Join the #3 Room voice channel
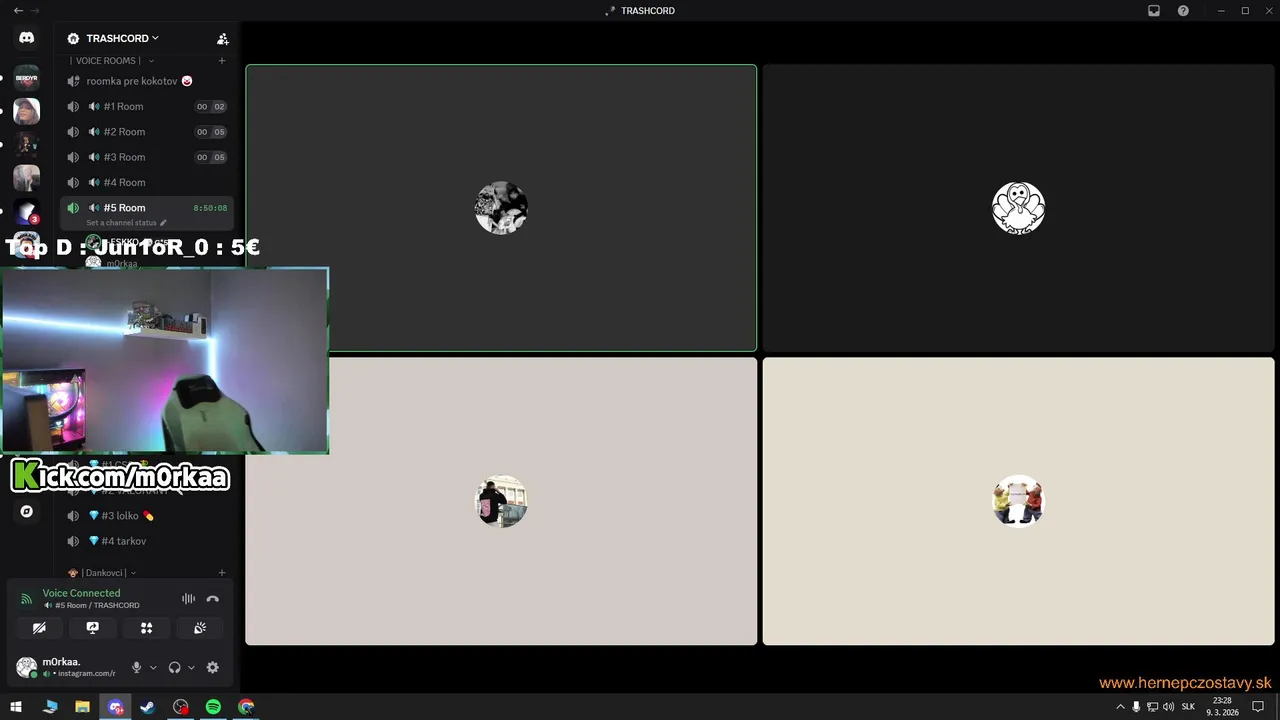The width and height of the screenshot is (1280, 720). [147, 157]
